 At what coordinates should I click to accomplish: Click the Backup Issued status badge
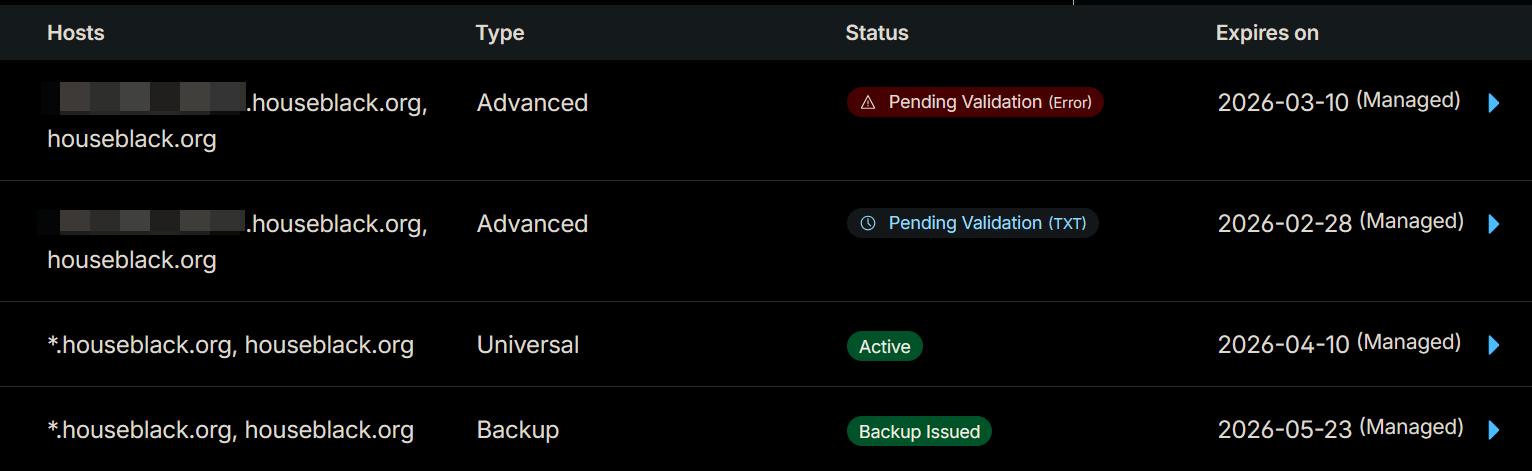tap(919, 432)
